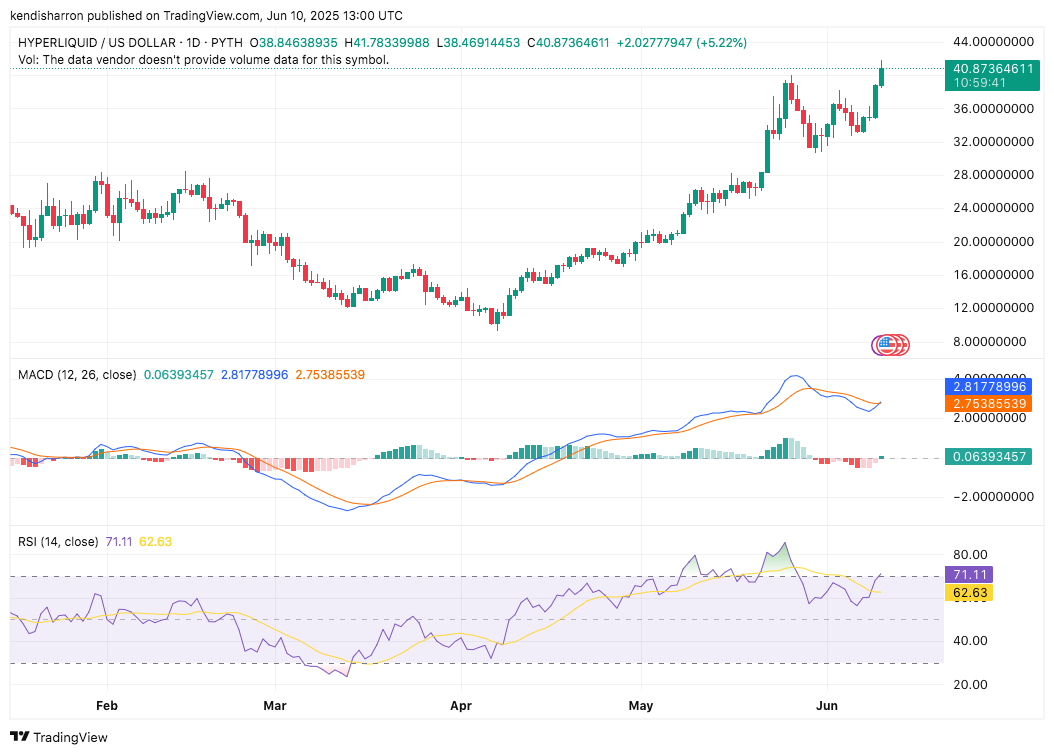The height and width of the screenshot is (754, 1054).
Task: Click the orange signal axis label 2.75385539
Action: pyautogui.click(x=988, y=403)
